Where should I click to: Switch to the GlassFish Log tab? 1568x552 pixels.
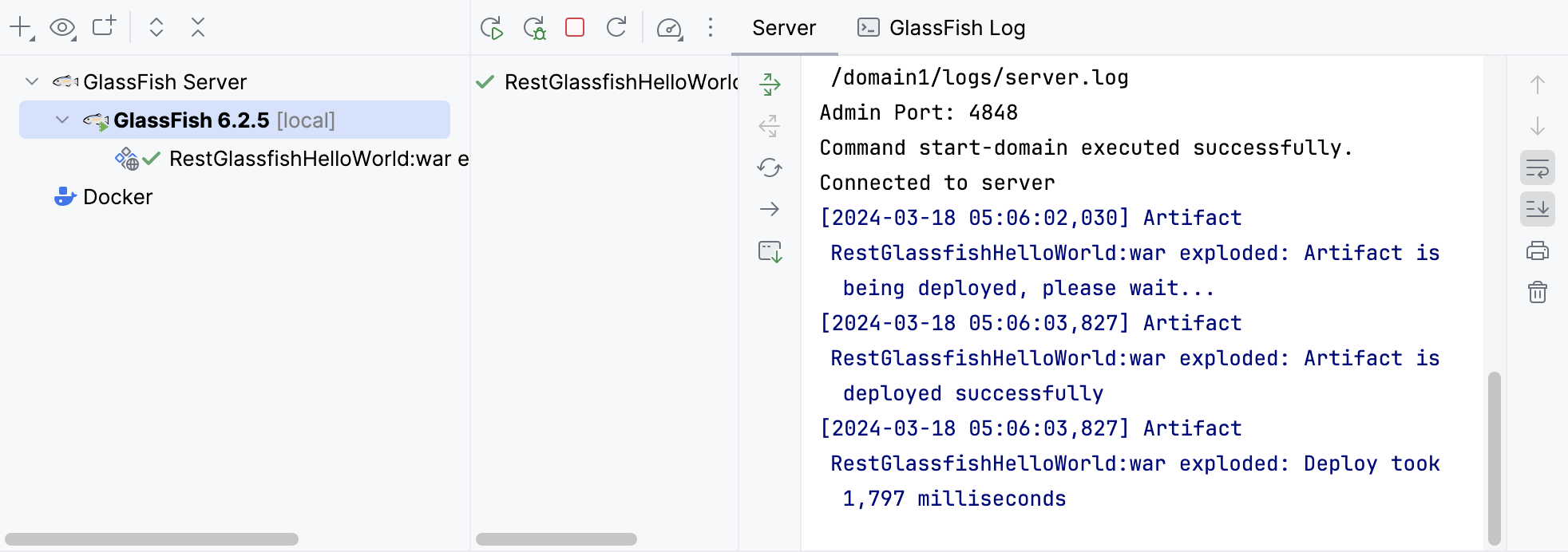[x=941, y=28]
